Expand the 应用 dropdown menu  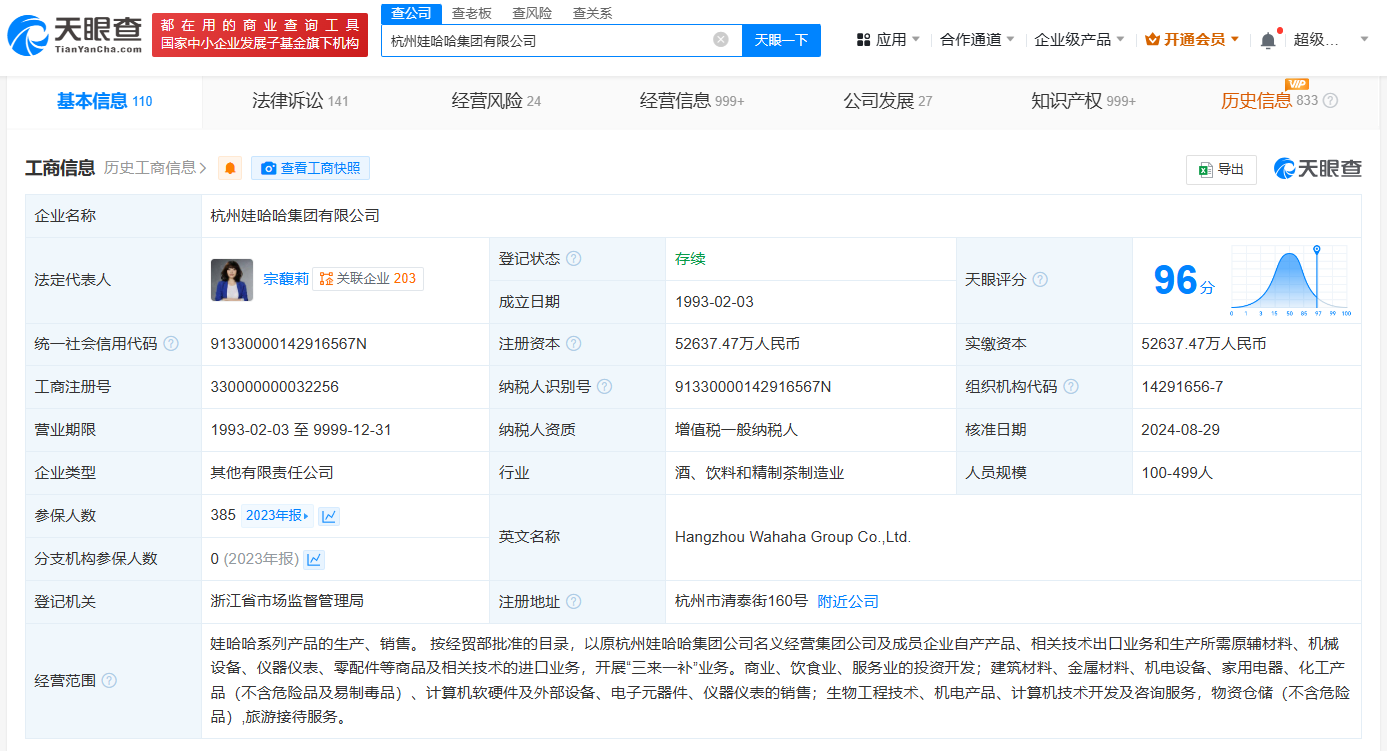(x=889, y=40)
